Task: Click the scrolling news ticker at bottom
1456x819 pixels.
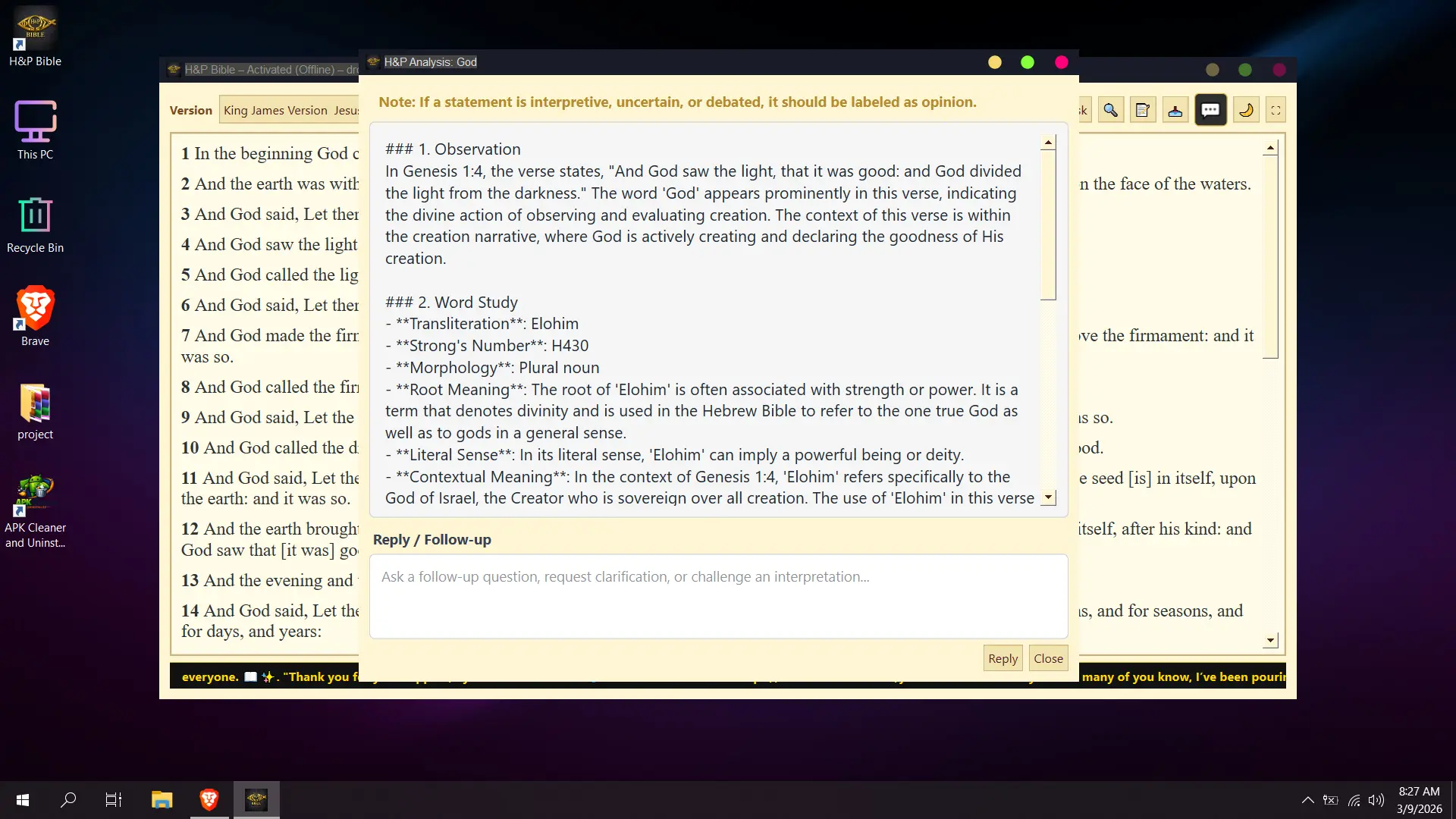Action: 728,677
